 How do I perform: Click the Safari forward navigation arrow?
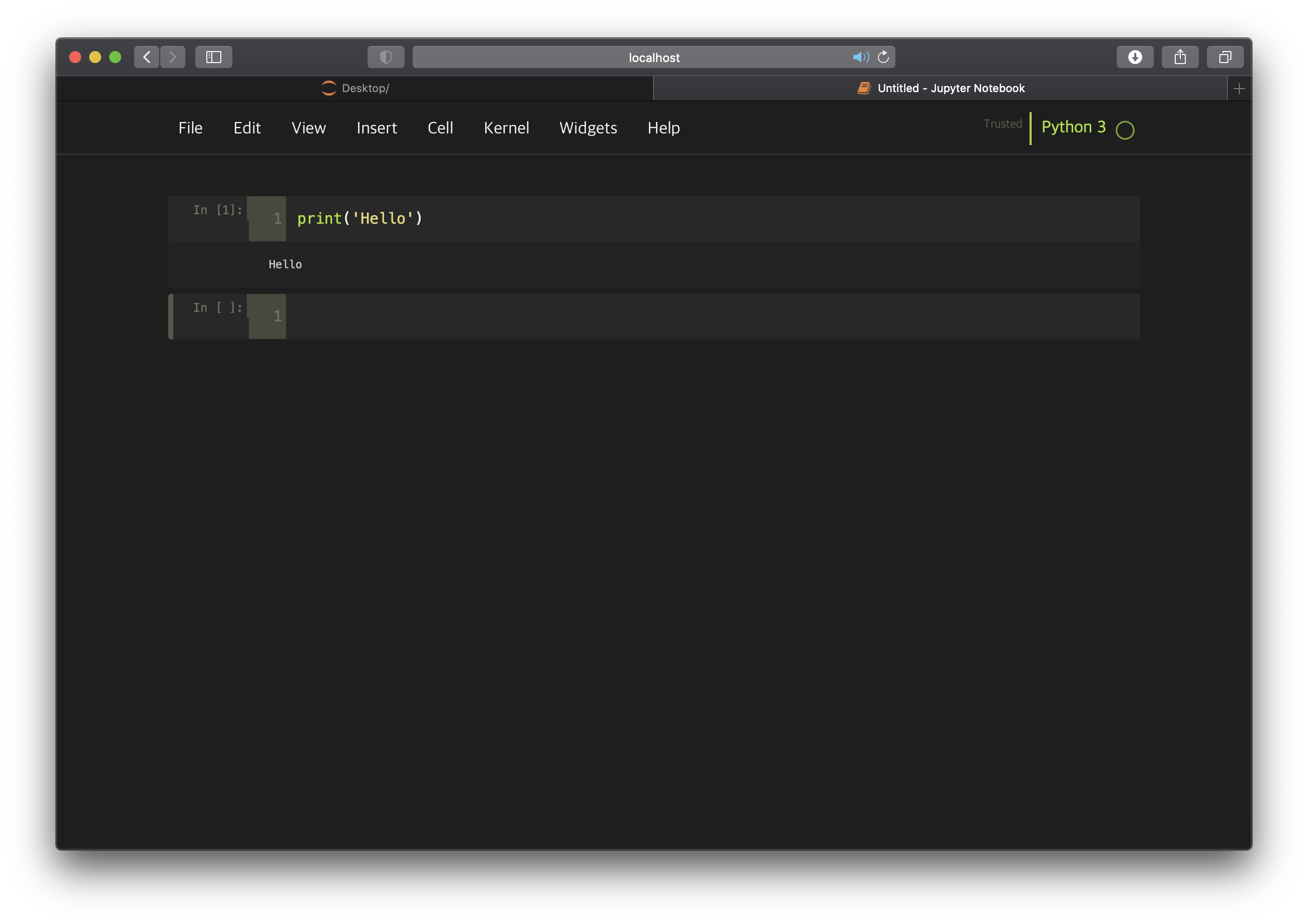click(173, 57)
